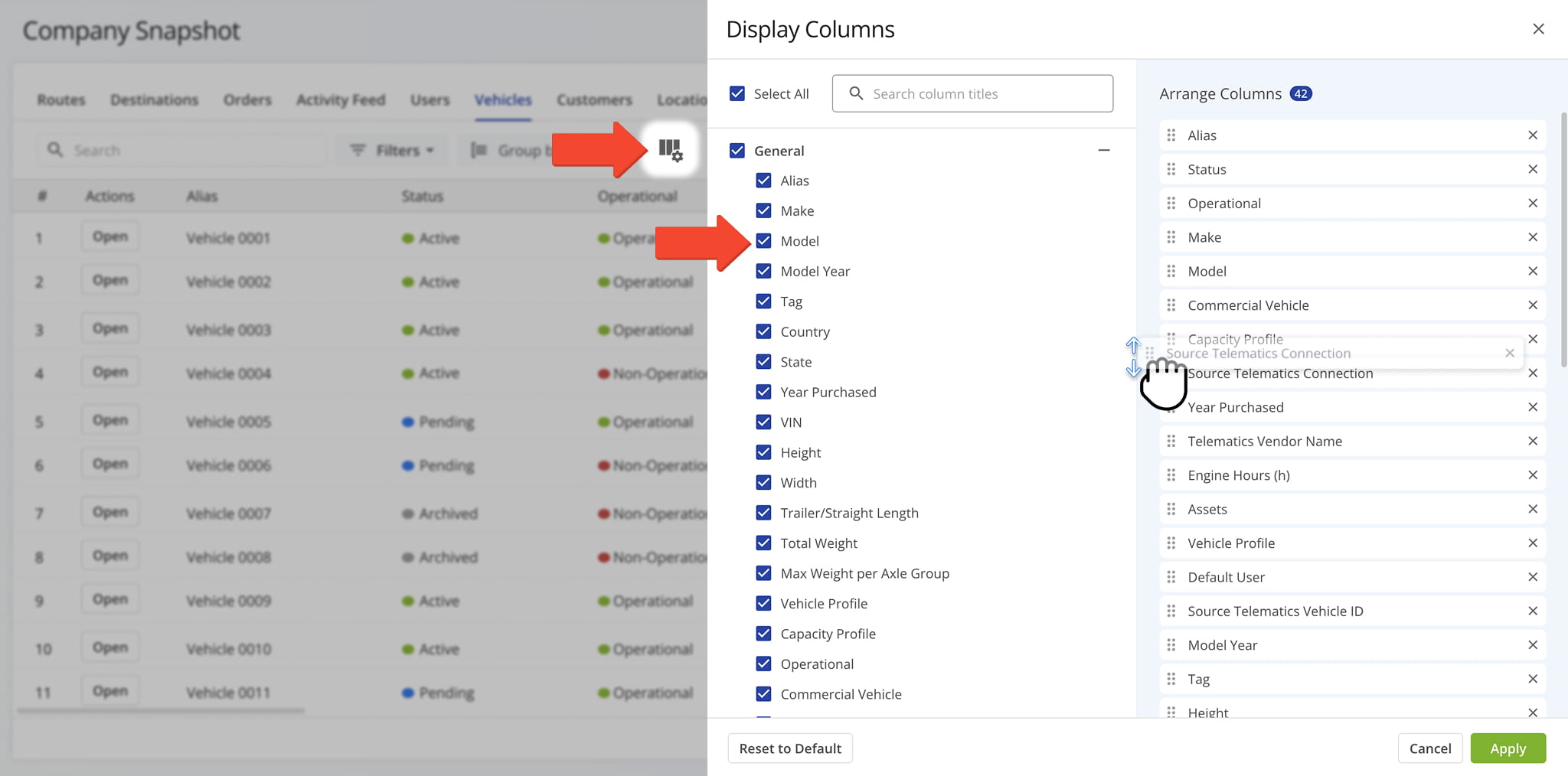Image resolution: width=1568 pixels, height=776 pixels.
Task: Select Source Telematics Vehicle ID row
Action: 1352,611
